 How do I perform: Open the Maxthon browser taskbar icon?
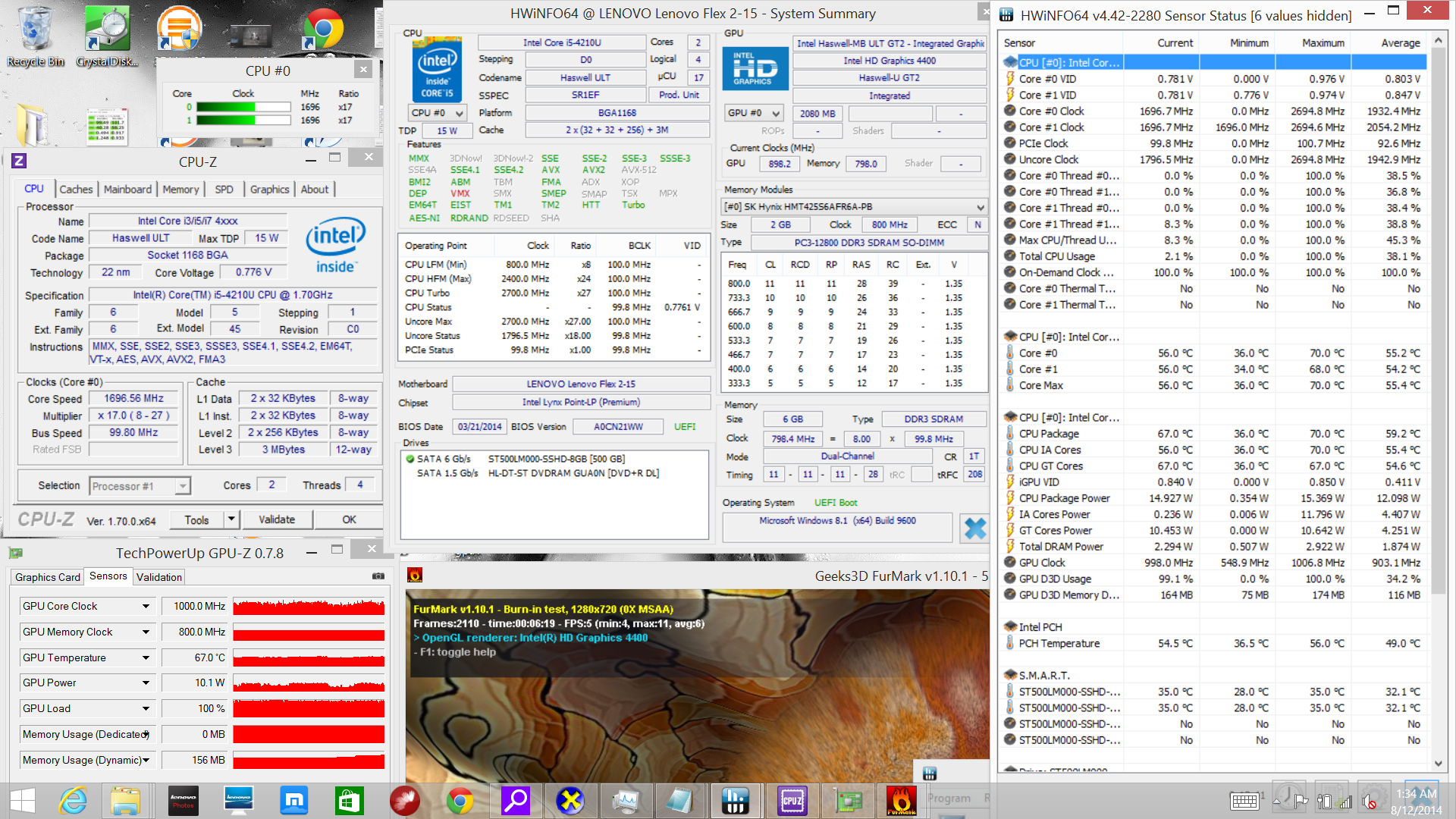click(293, 801)
